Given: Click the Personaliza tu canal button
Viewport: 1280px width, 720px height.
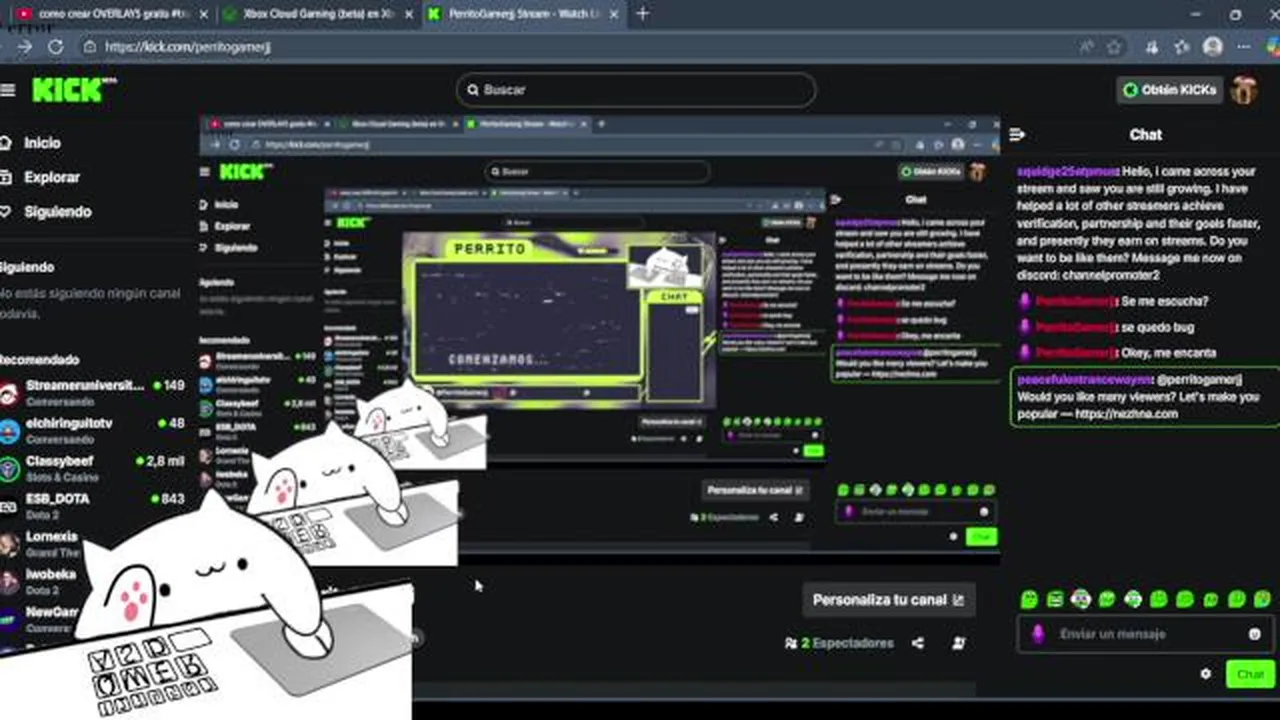Looking at the screenshot, I should pos(888,600).
